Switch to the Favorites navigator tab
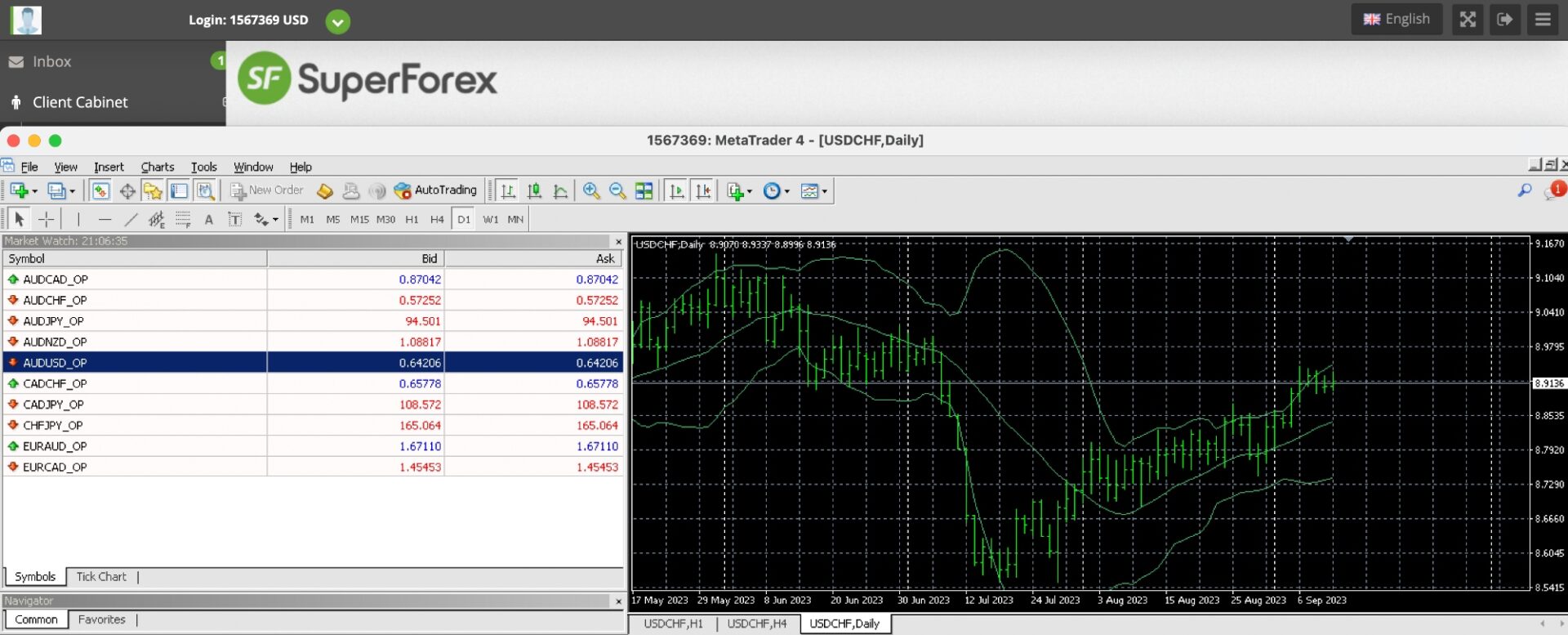This screenshot has width=1568, height=635. point(102,619)
